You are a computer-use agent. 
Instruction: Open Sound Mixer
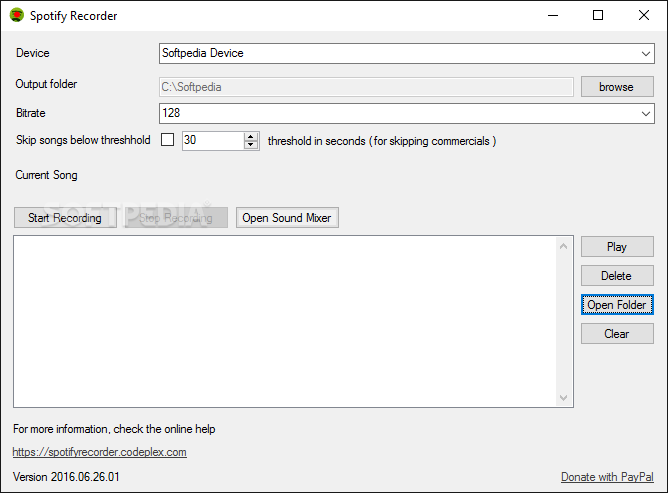[287, 218]
